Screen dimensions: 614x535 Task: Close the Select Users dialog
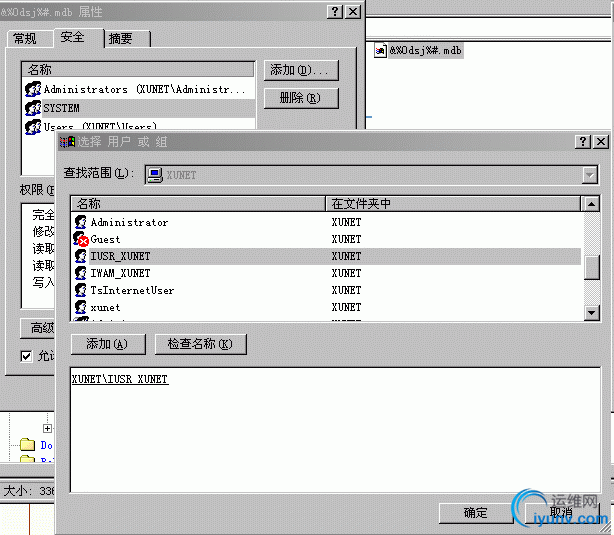(x=601, y=141)
